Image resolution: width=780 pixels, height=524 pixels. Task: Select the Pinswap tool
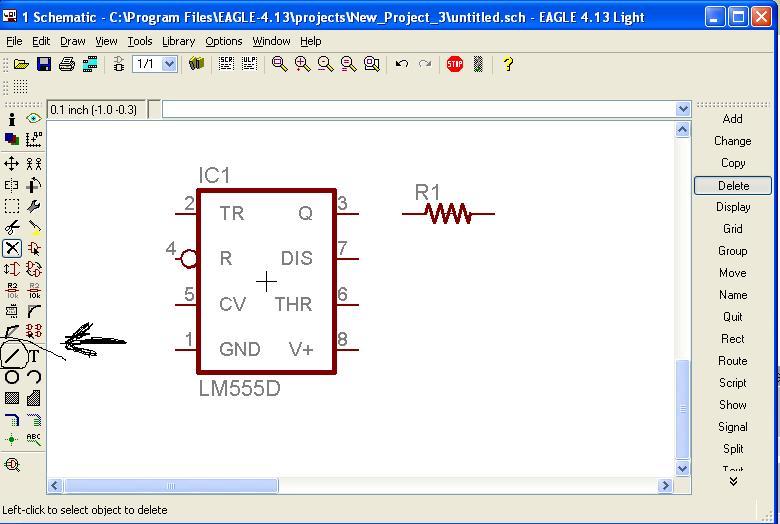(x=12, y=269)
